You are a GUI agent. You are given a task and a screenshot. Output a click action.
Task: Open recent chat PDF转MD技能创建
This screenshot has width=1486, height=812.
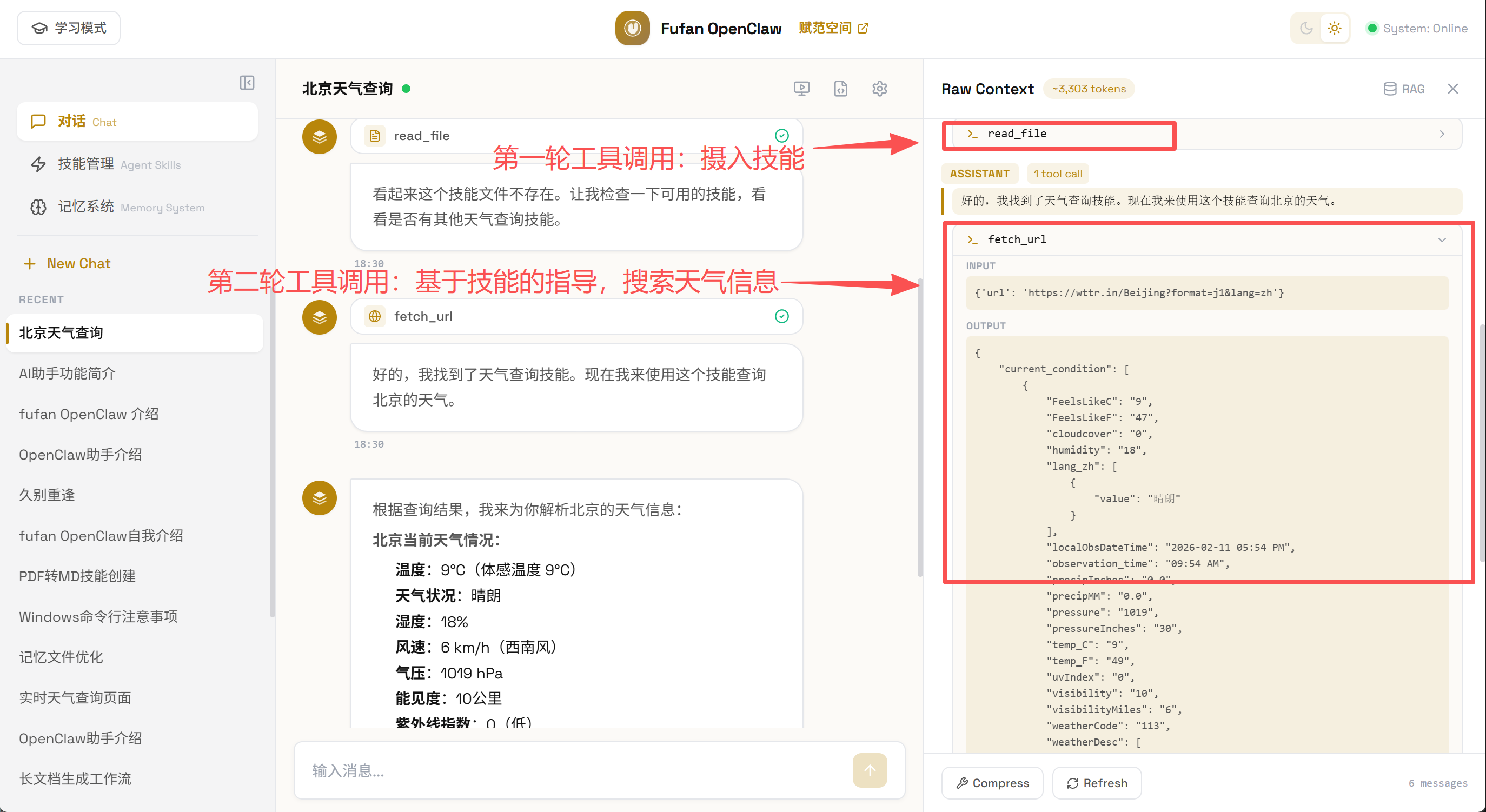click(135, 576)
